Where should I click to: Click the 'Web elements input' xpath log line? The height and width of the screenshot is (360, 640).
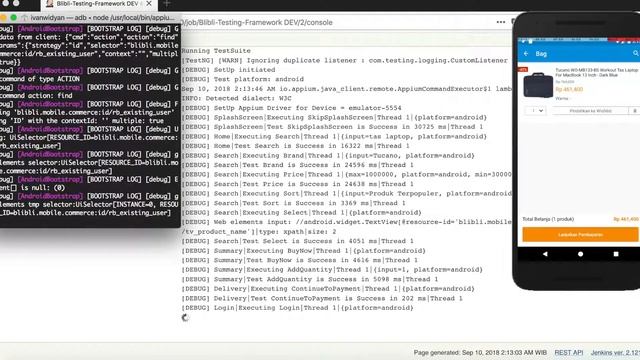click(346, 227)
